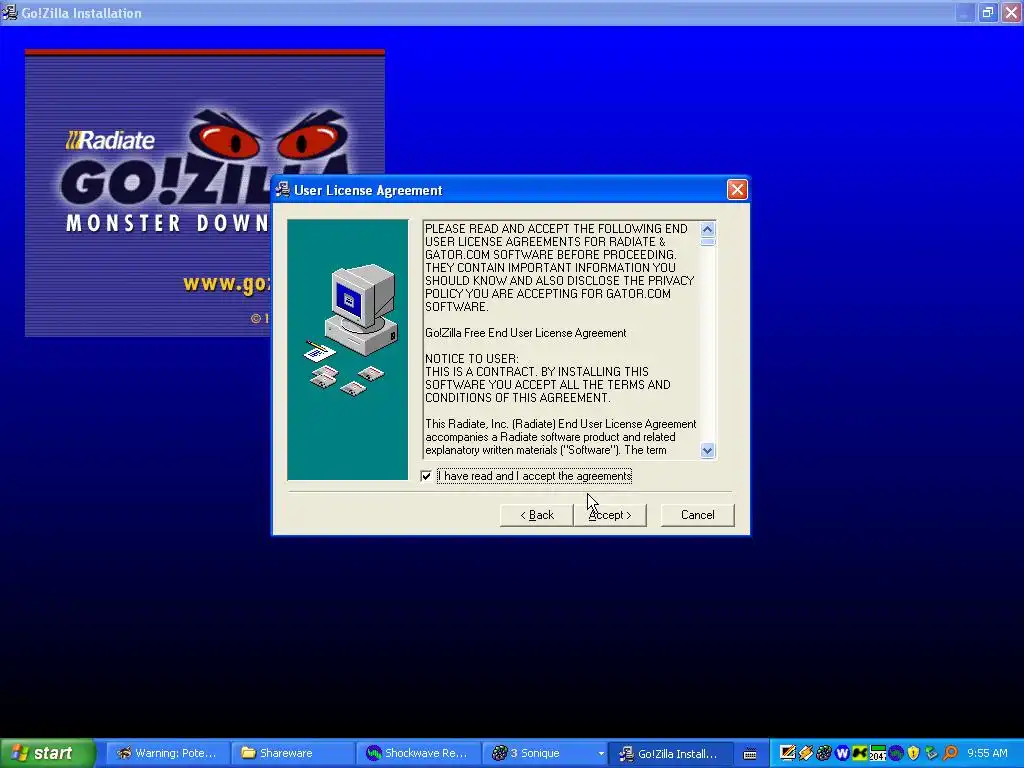Click the 'NOTICE TO USER:' line in the license
The width and height of the screenshot is (1024, 768).
pos(472,359)
